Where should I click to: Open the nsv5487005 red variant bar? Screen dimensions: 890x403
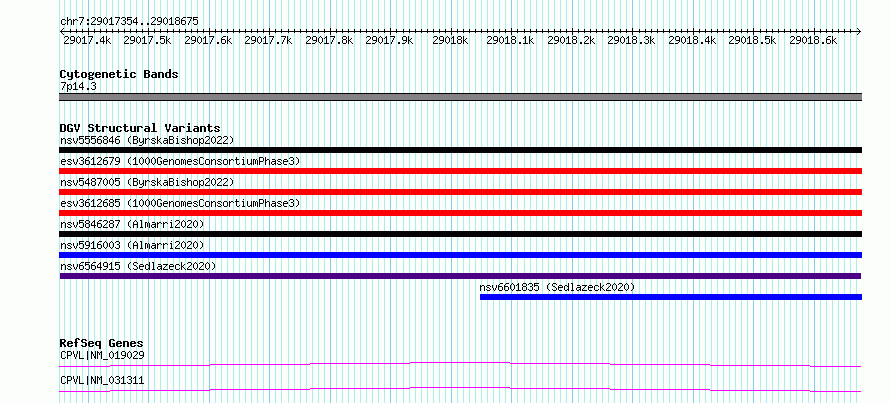click(461, 192)
